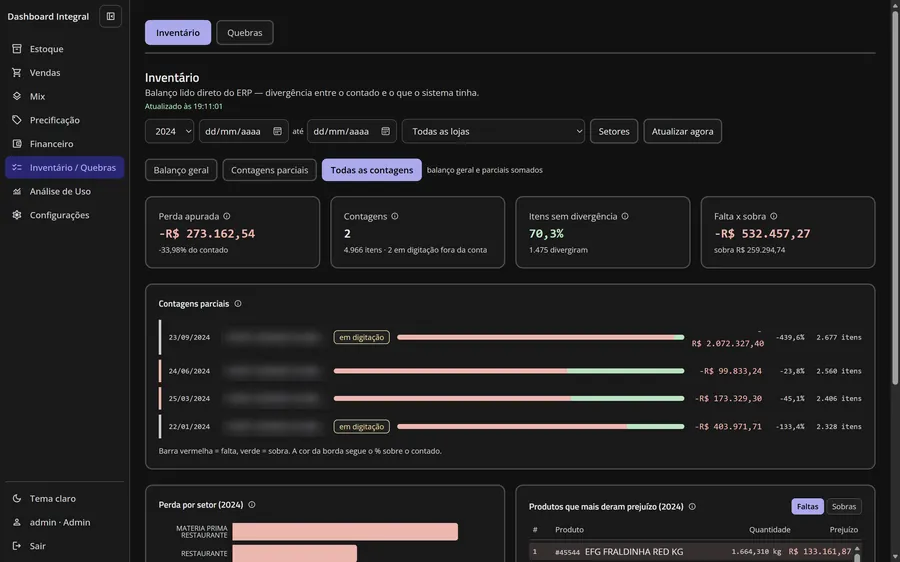This screenshot has height=562, width=900.
Task: Click the user icon beside admin · Admin
Action: click(x=17, y=522)
